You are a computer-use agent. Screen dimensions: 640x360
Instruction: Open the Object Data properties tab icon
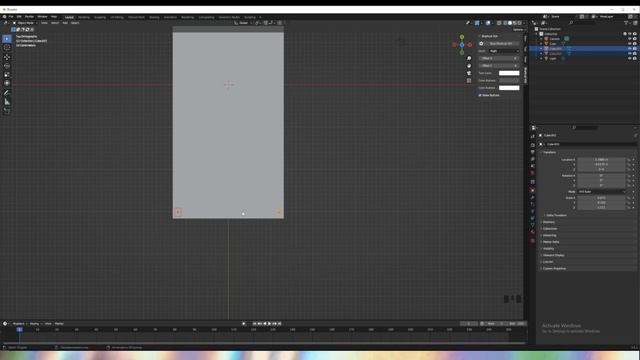533,225
